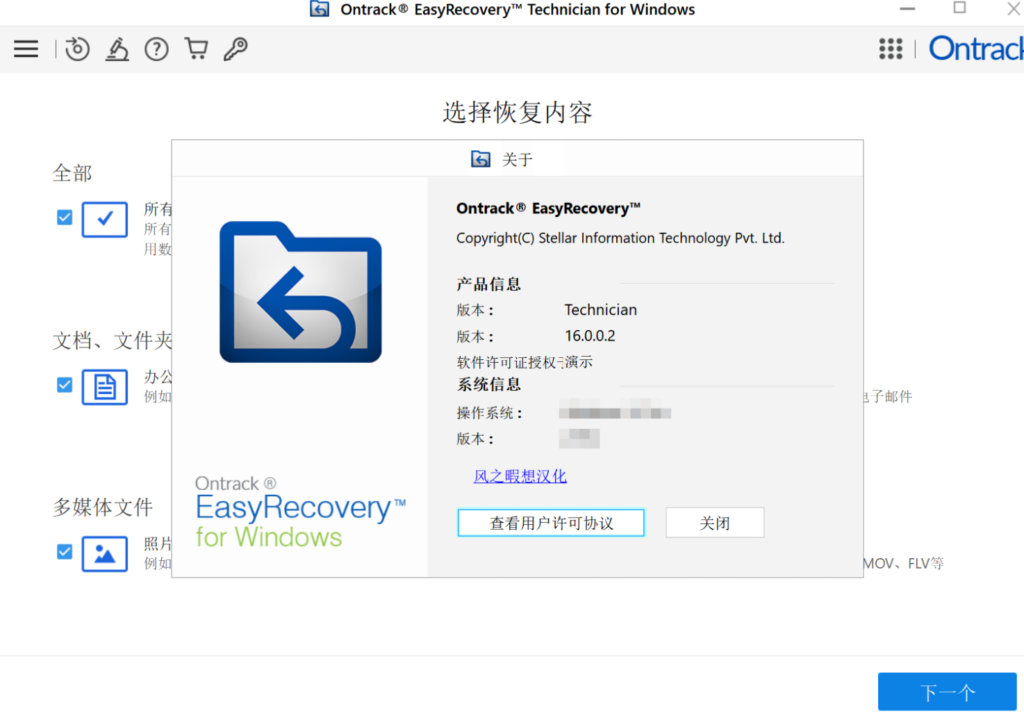Image resolution: width=1024 pixels, height=718 pixels.
Task: Click the key activation icon
Action: pos(235,49)
